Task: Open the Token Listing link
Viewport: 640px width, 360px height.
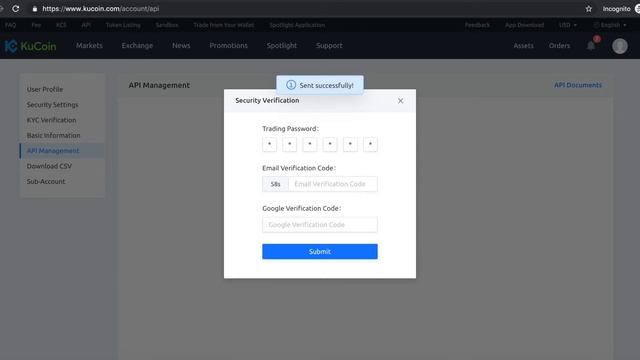Action: click(123, 25)
